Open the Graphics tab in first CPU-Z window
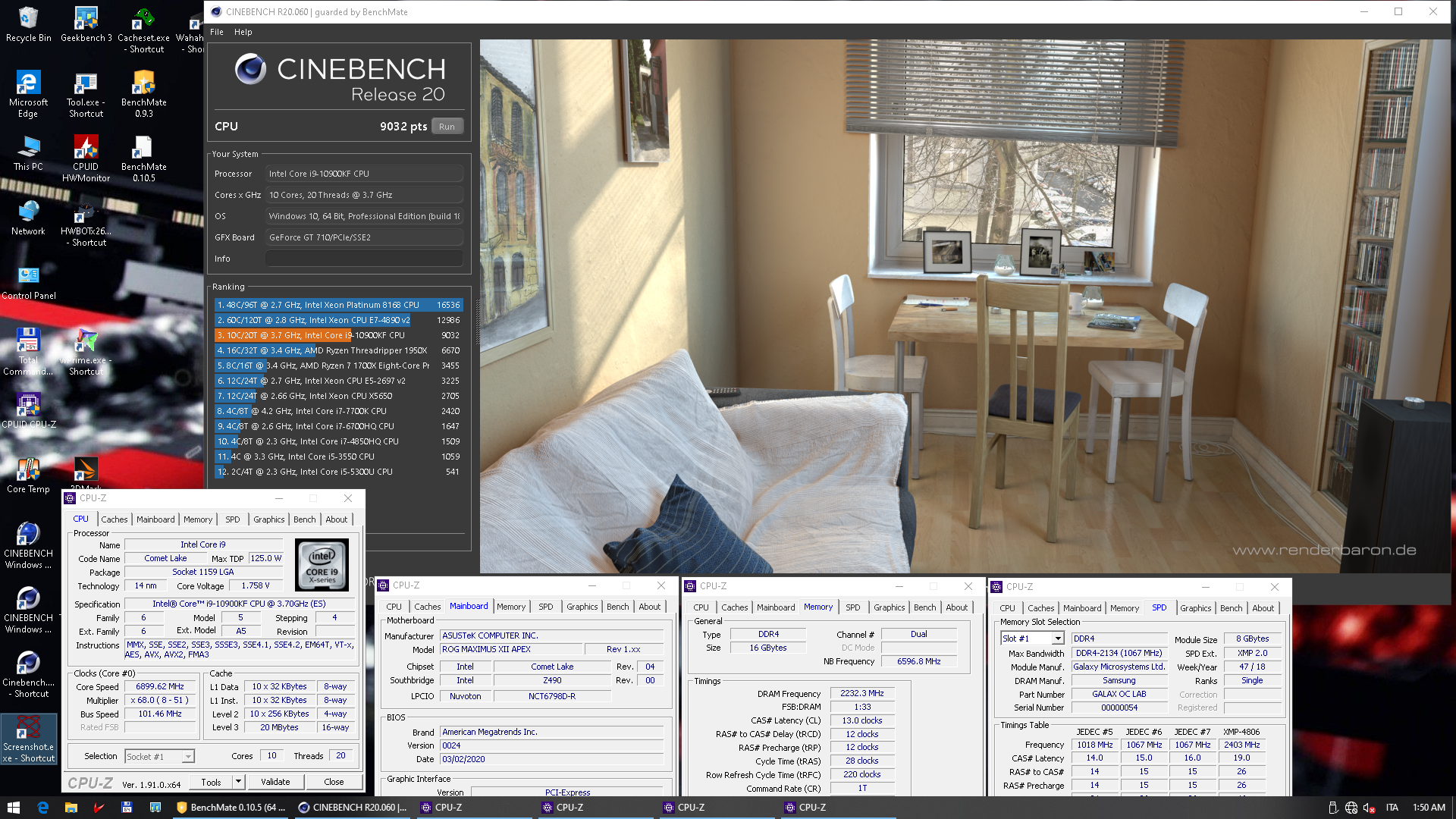Viewport: 1456px width, 819px height. point(269,519)
